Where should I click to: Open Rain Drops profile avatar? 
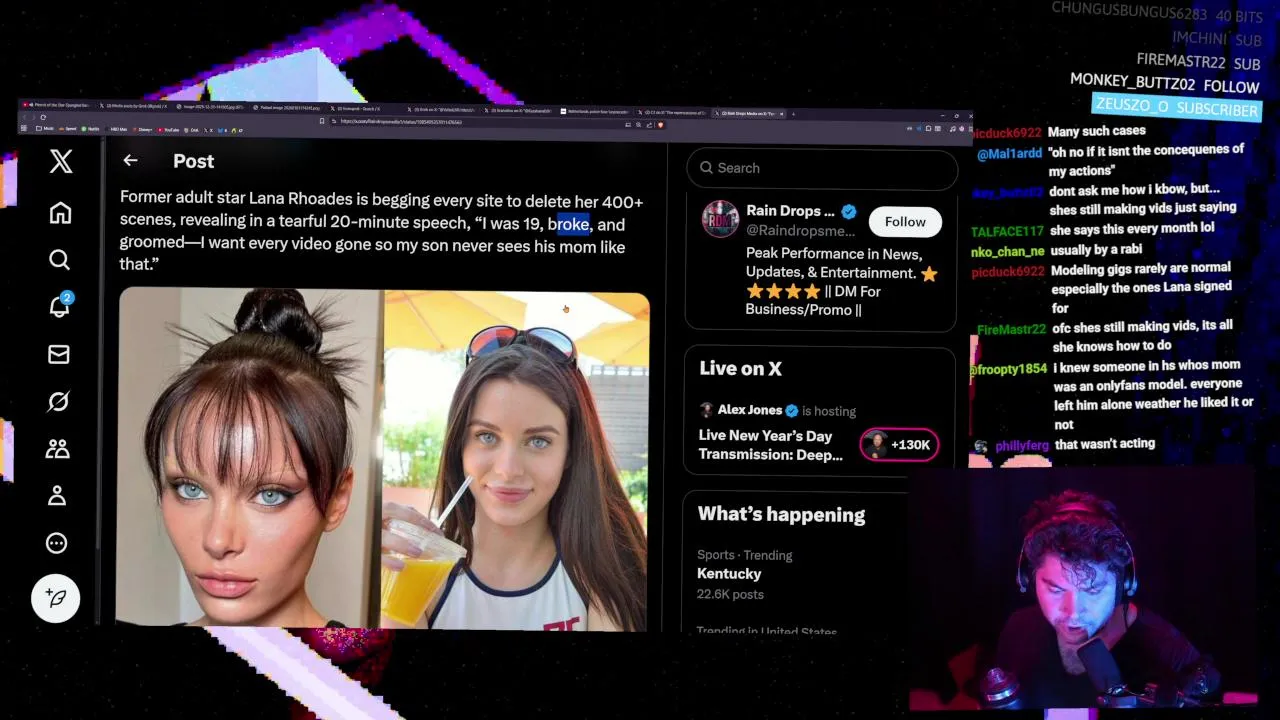click(x=720, y=219)
